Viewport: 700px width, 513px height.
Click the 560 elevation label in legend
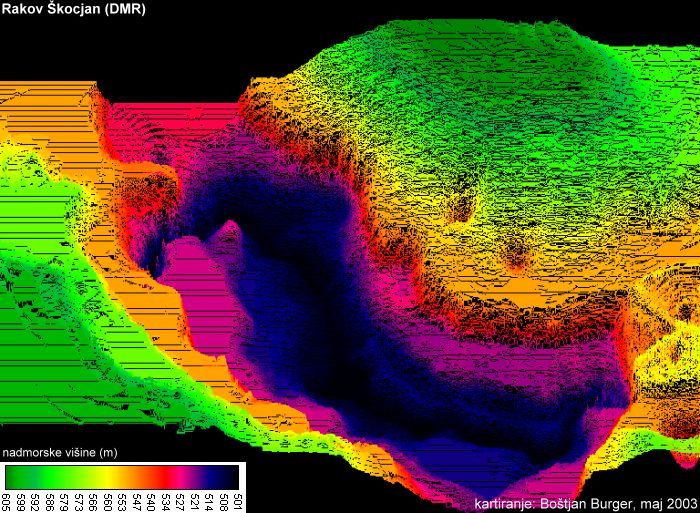click(107, 501)
